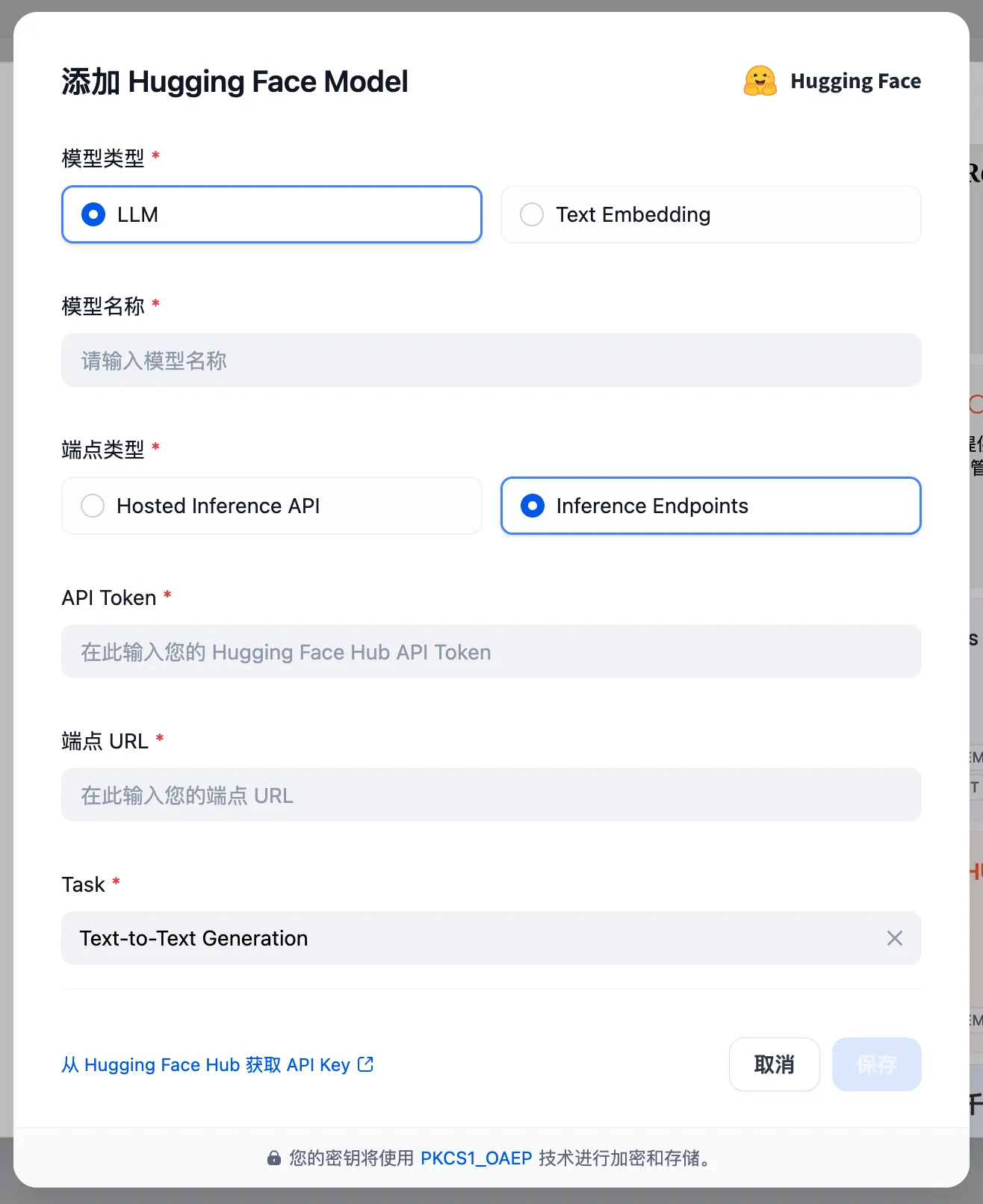Choose the Hosted Inference API endpoint type
Viewport: 983px width, 1204px height.
[272, 506]
